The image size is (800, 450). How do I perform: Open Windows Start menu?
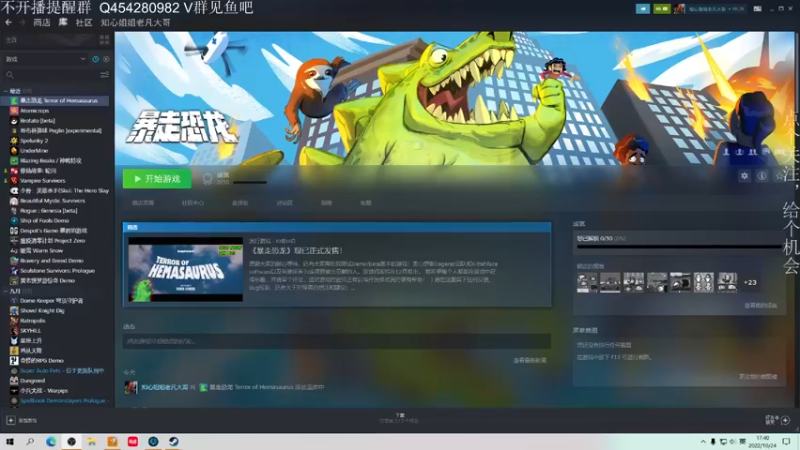coord(10,441)
